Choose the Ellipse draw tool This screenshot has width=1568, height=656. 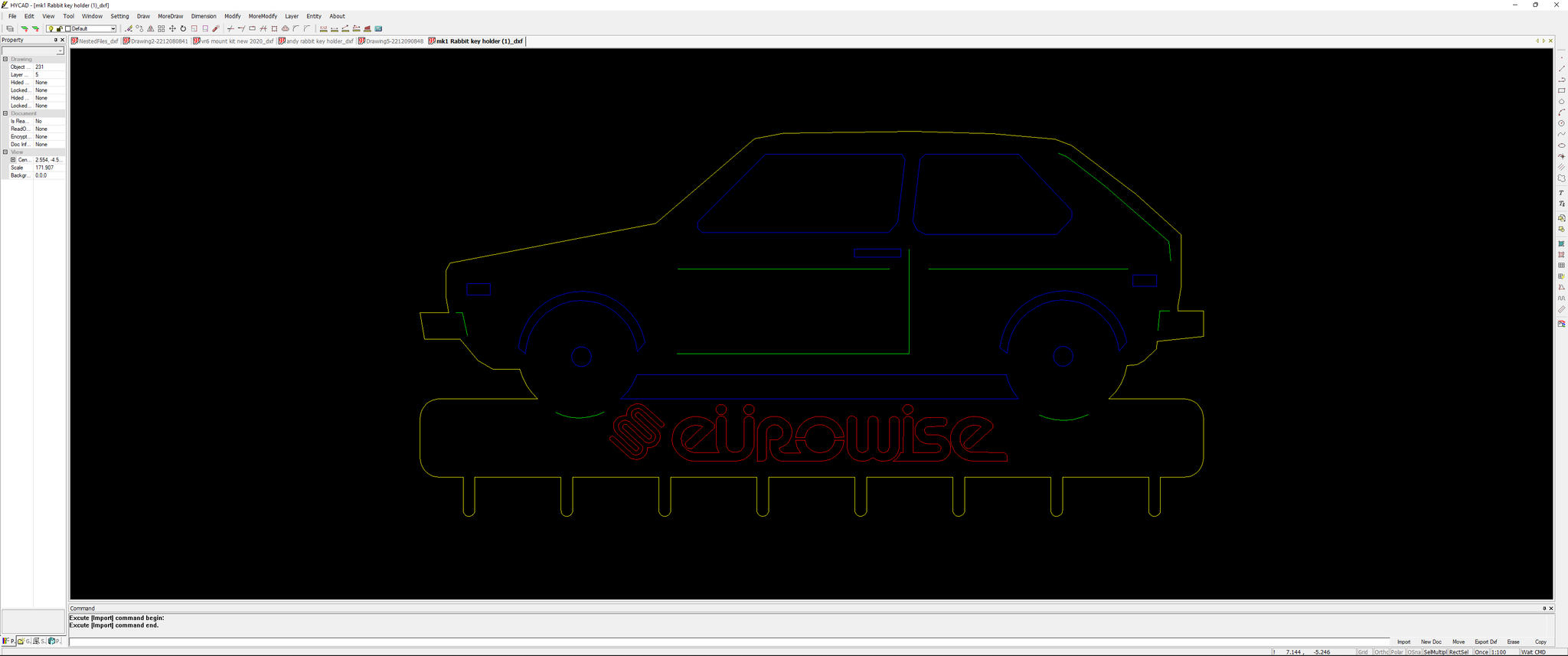coord(1561,145)
